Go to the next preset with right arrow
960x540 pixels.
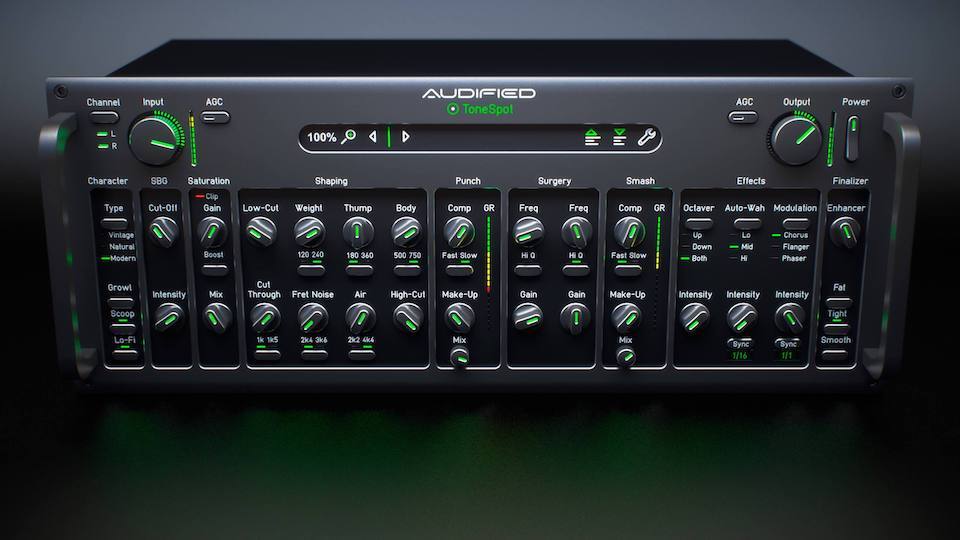[405, 137]
